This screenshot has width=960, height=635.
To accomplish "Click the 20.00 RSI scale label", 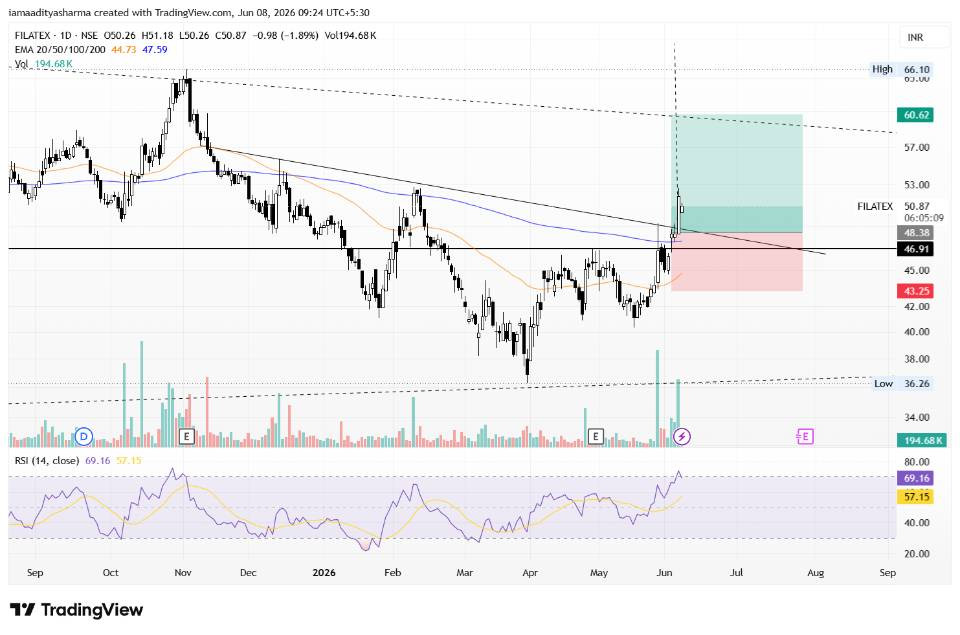I will (917, 554).
